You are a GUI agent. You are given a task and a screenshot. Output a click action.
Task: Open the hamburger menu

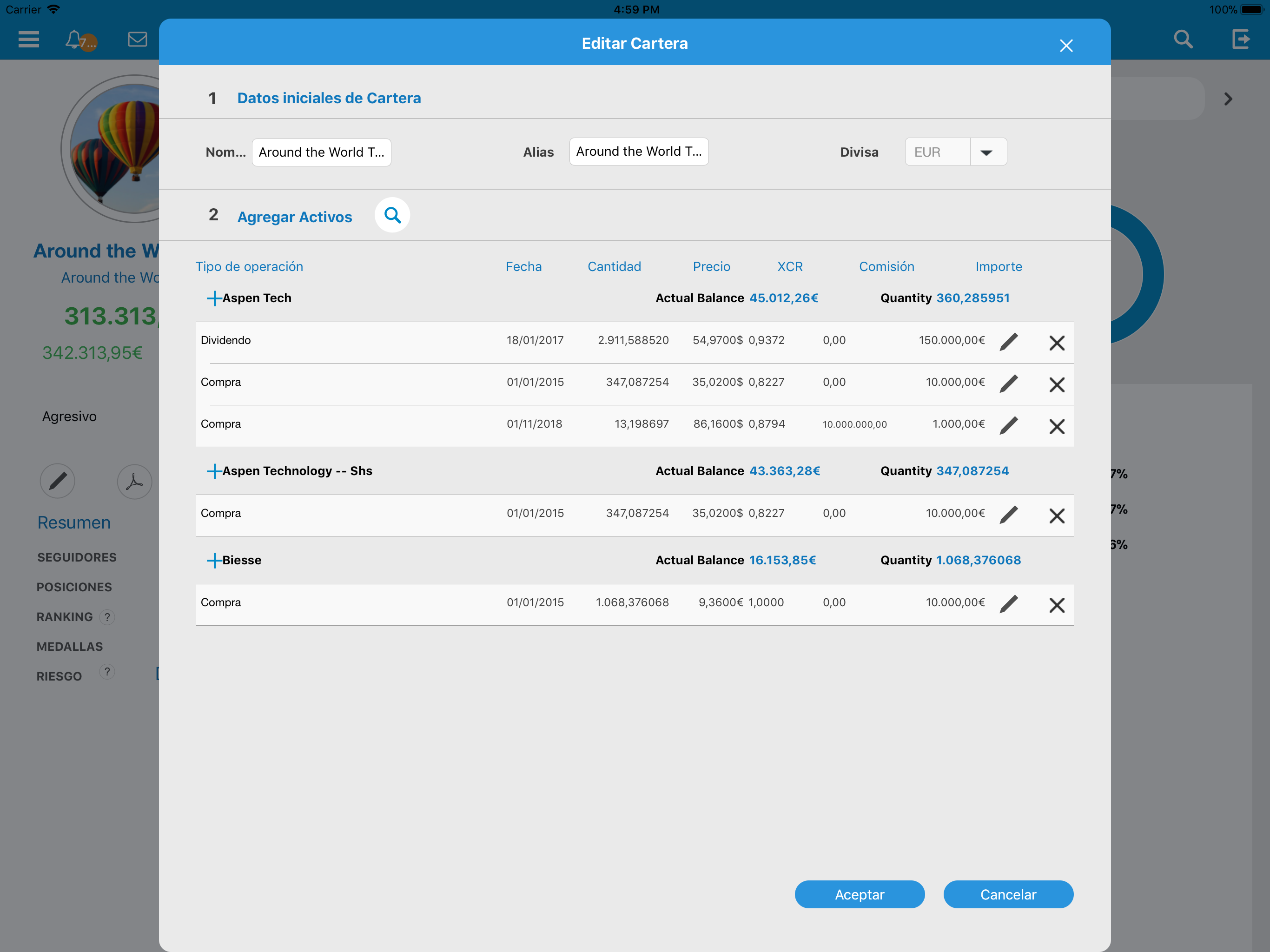(29, 40)
